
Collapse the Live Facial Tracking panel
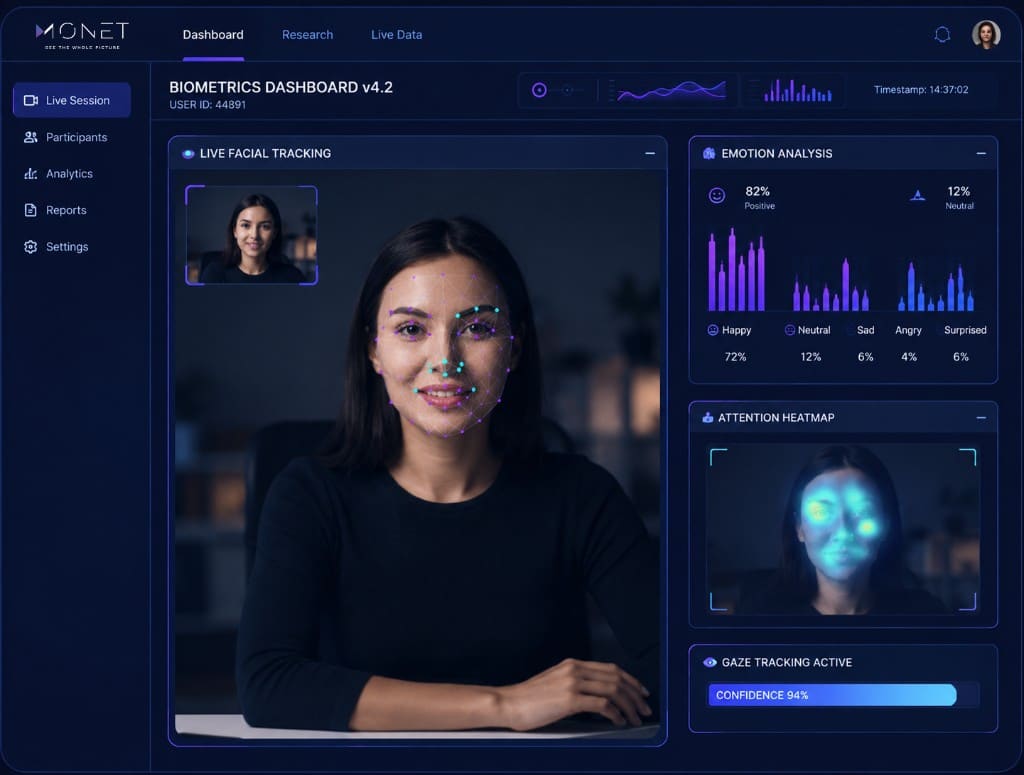[x=650, y=153]
